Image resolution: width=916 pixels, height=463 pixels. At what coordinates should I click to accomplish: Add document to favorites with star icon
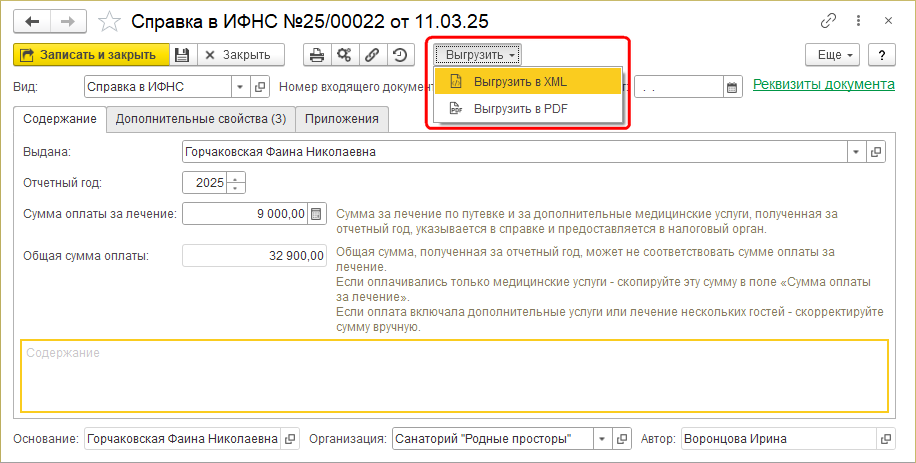click(x=109, y=22)
